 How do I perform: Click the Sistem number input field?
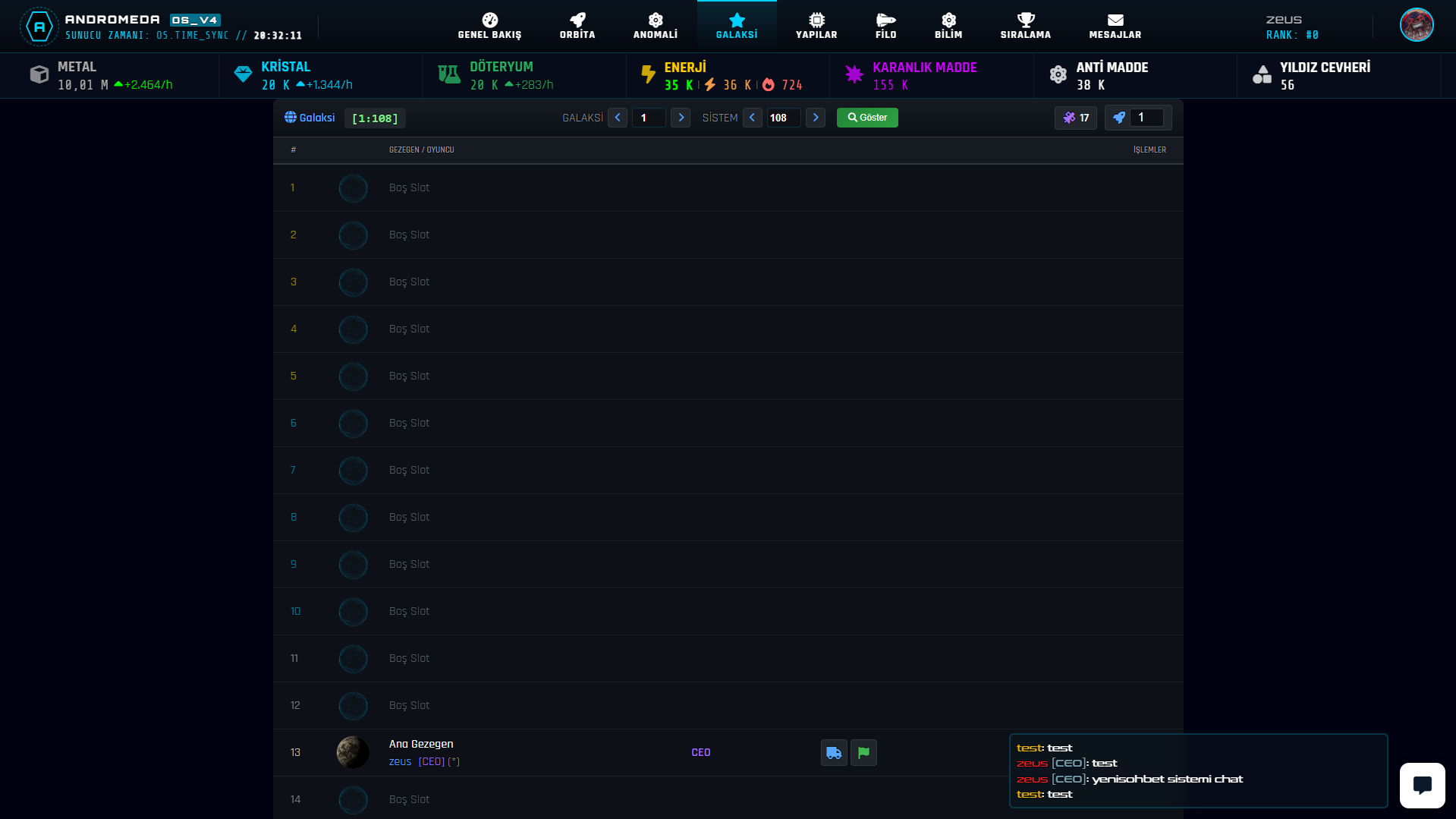(x=782, y=118)
